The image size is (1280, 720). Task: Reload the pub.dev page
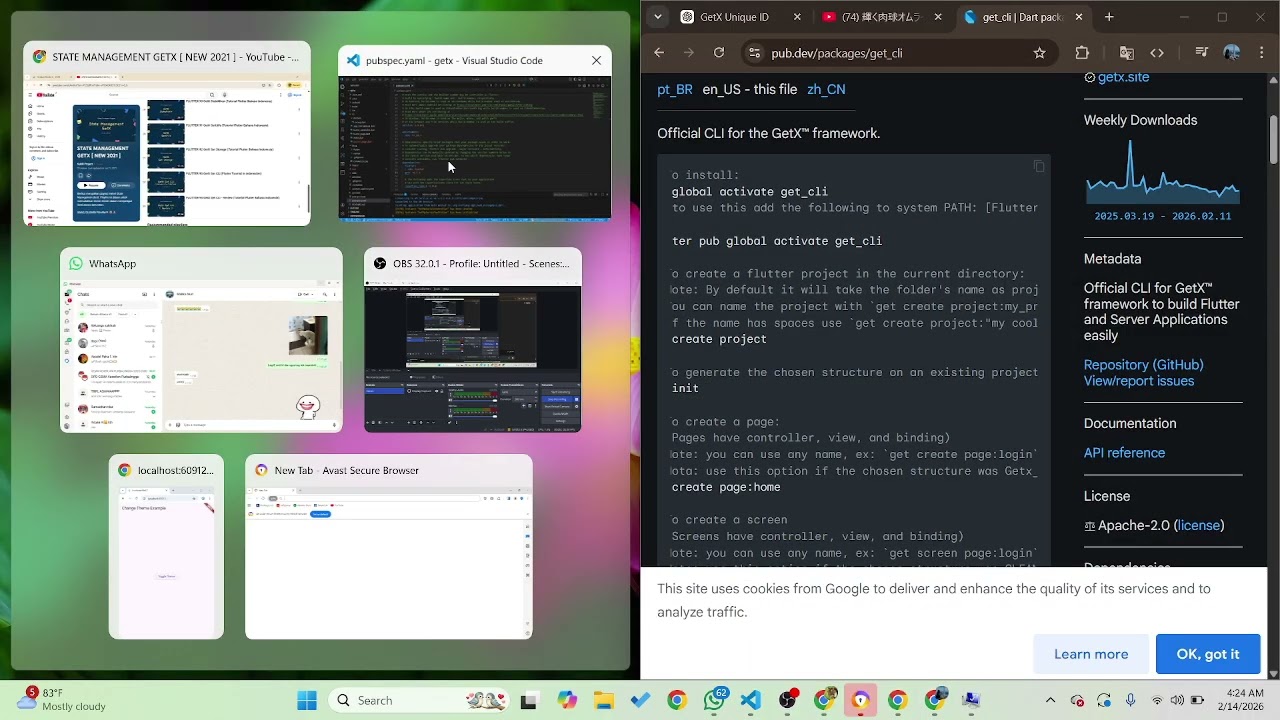click(x=719, y=53)
